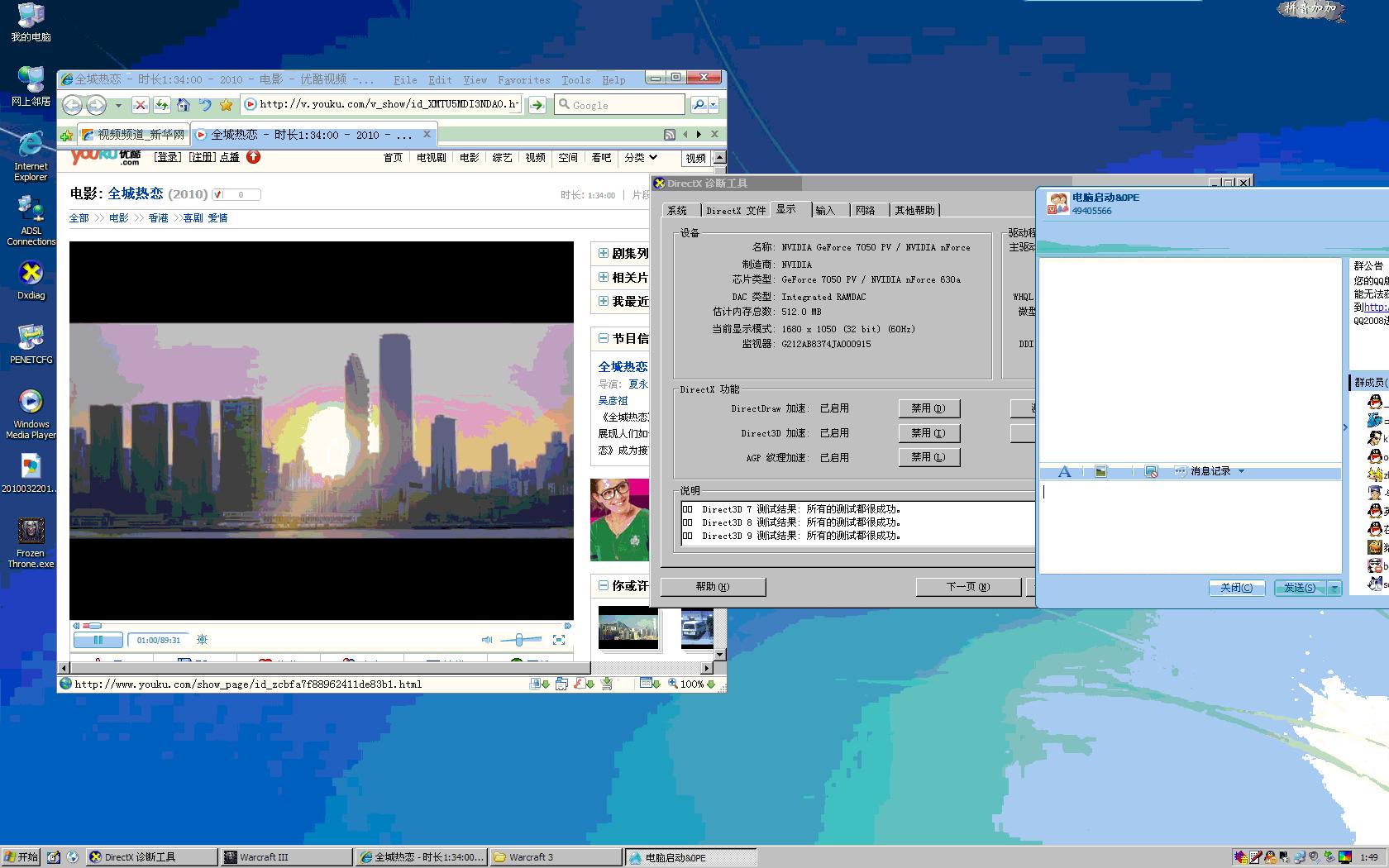
Task: Switch to DirectX 文件 tab
Action: pos(735,210)
